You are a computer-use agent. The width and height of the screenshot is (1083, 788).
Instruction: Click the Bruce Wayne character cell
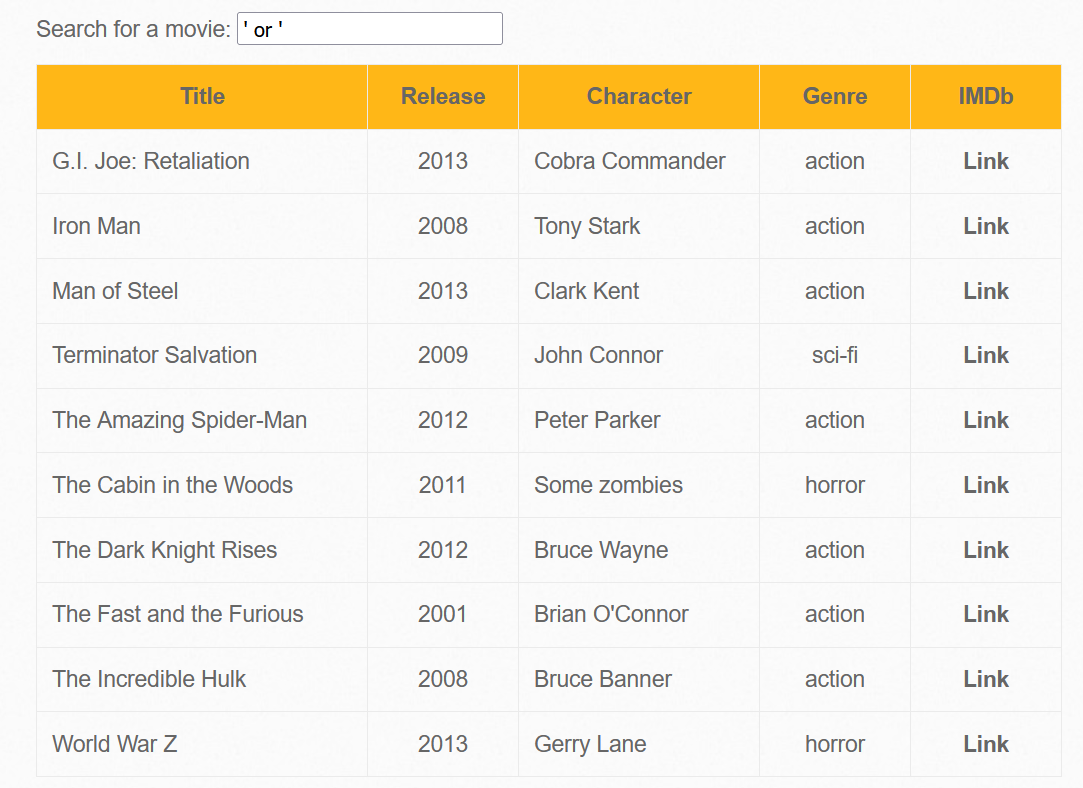pyautogui.click(x=639, y=550)
